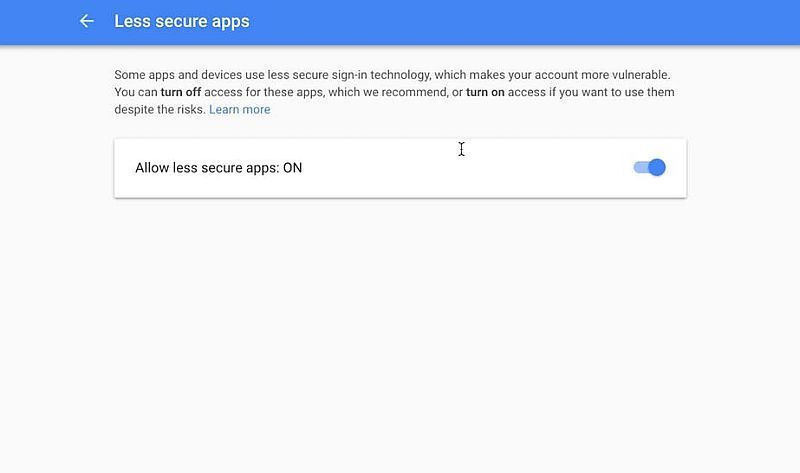Toggle the Allow less secure apps switch
This screenshot has height=473, width=800.
[649, 167]
